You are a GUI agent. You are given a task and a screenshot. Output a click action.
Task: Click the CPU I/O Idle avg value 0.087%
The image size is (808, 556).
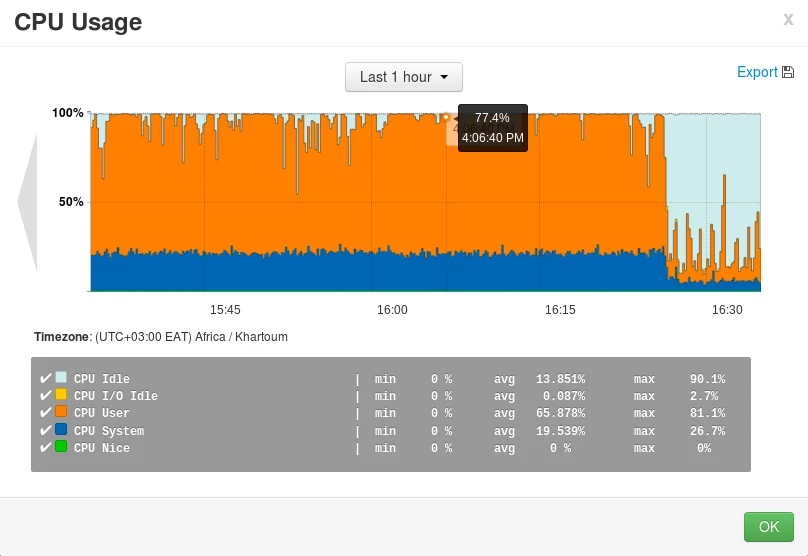564,396
